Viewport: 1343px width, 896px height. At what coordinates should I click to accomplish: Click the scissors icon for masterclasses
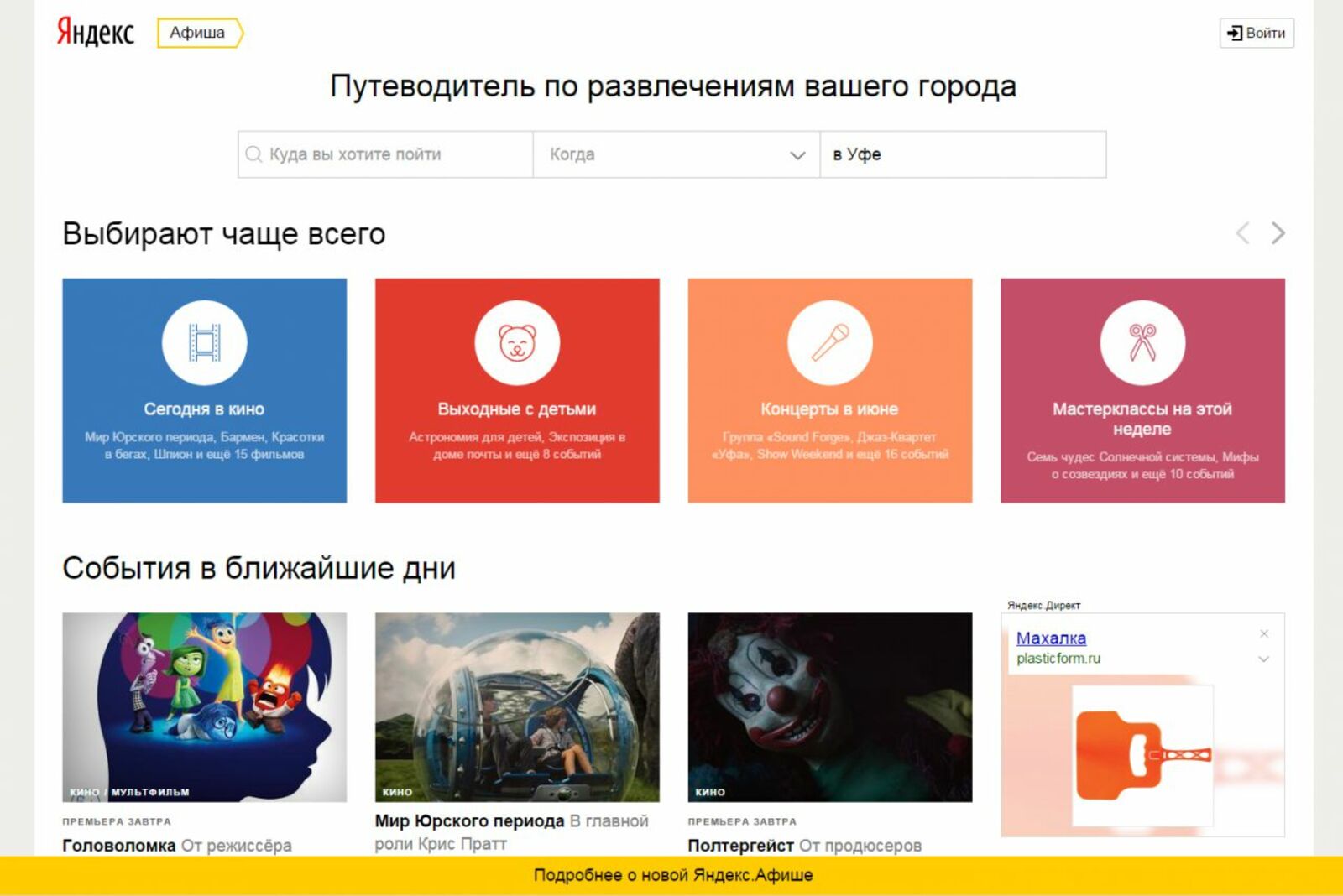tap(1142, 342)
